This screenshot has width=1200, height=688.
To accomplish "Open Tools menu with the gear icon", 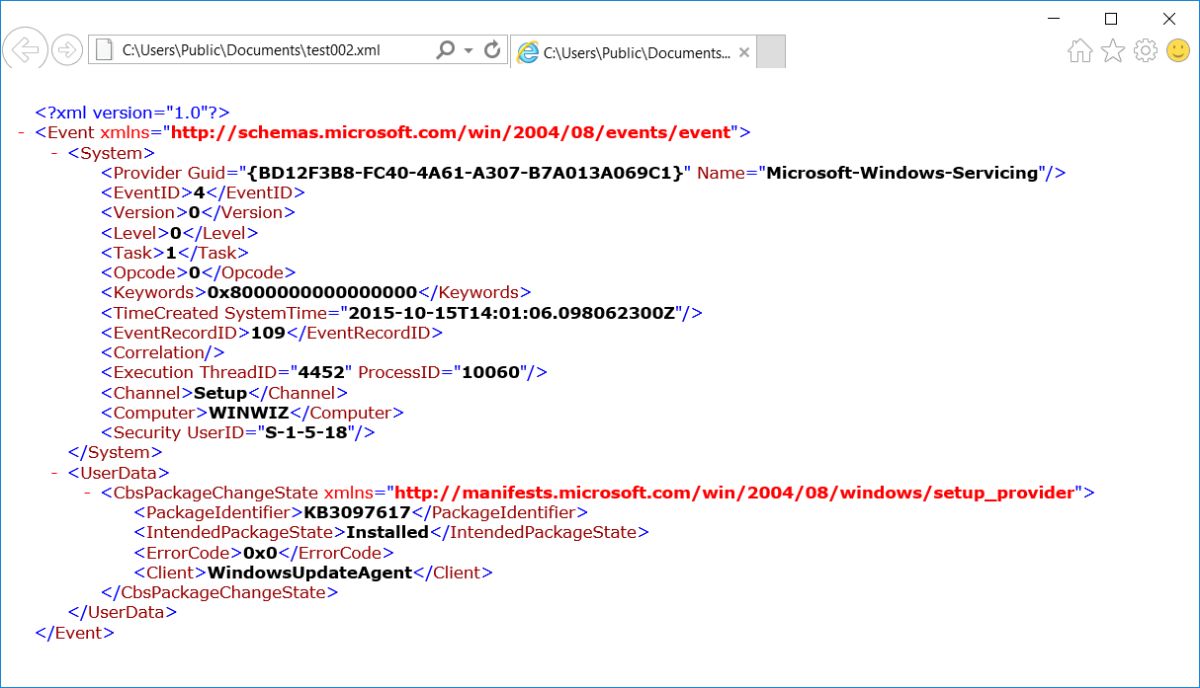I will click(x=1145, y=50).
